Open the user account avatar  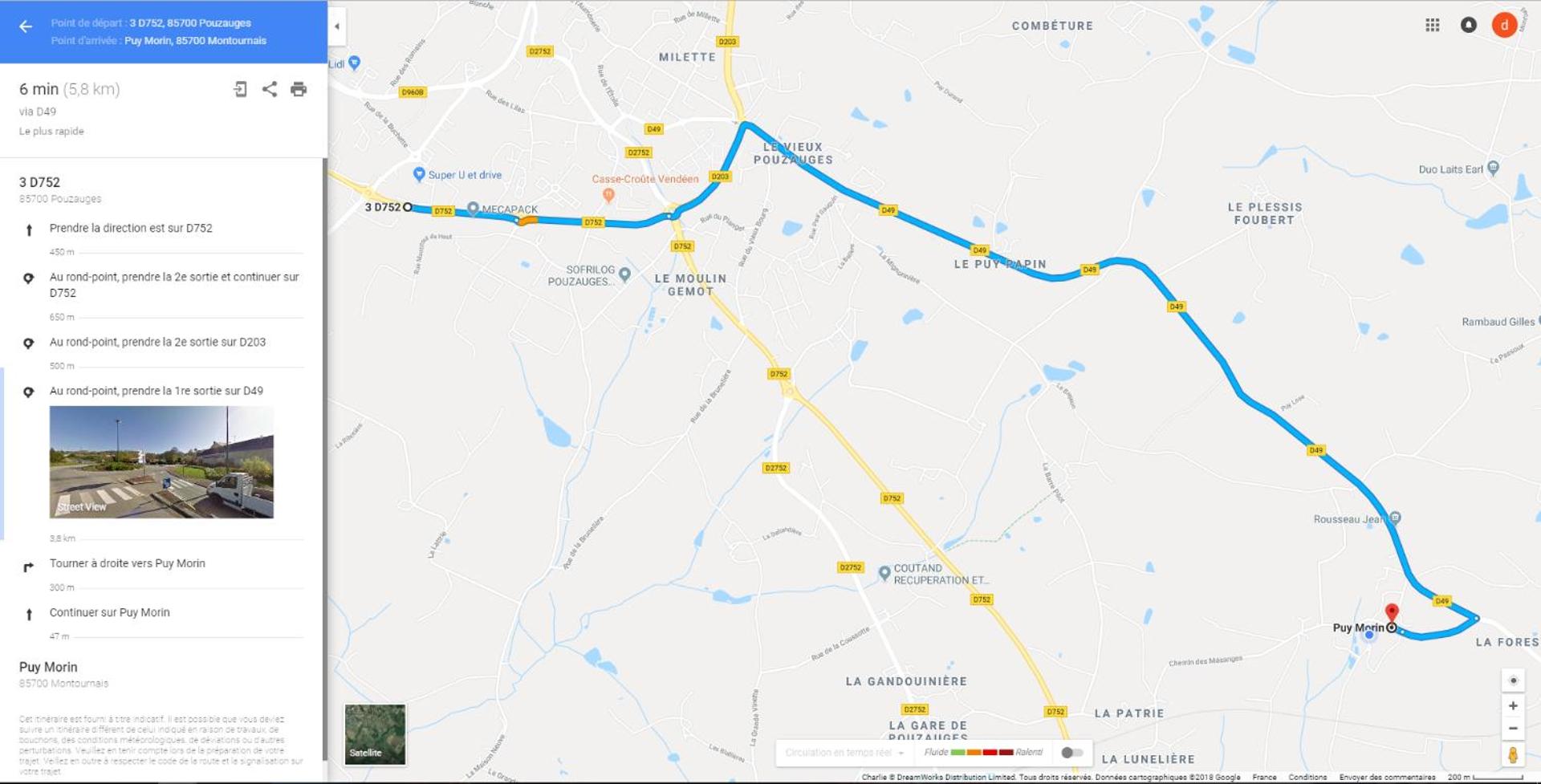[1505, 25]
